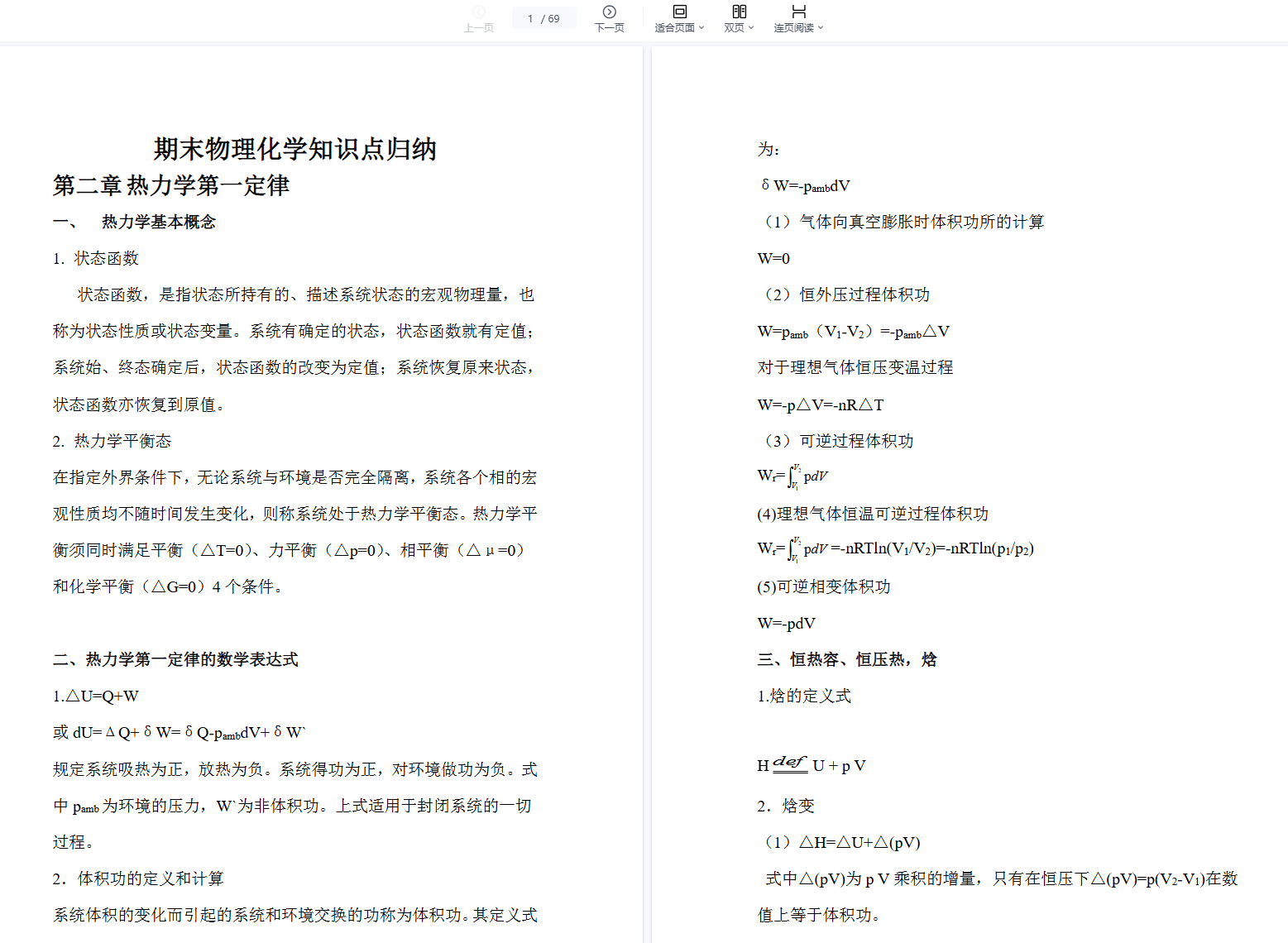
Task: Click the dual page (双页) book icon
Action: click(739, 12)
